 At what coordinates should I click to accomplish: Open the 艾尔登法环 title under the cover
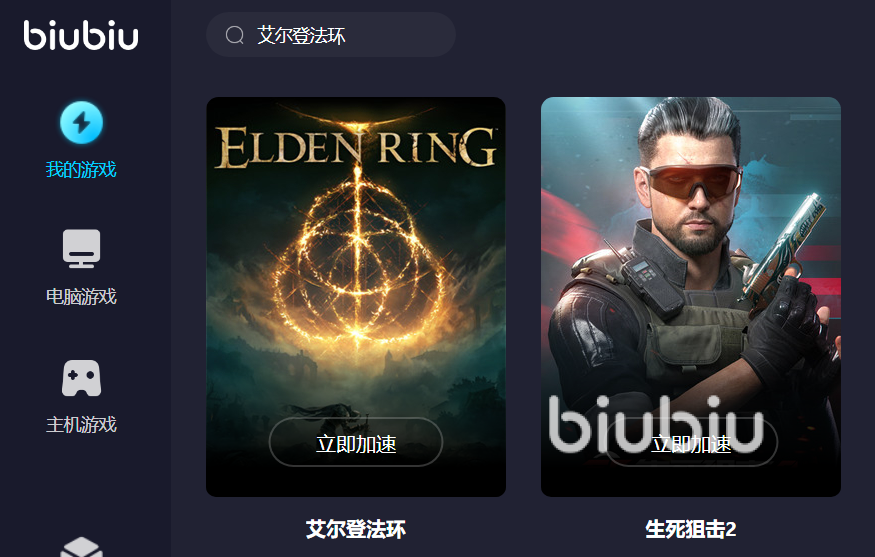point(356,529)
